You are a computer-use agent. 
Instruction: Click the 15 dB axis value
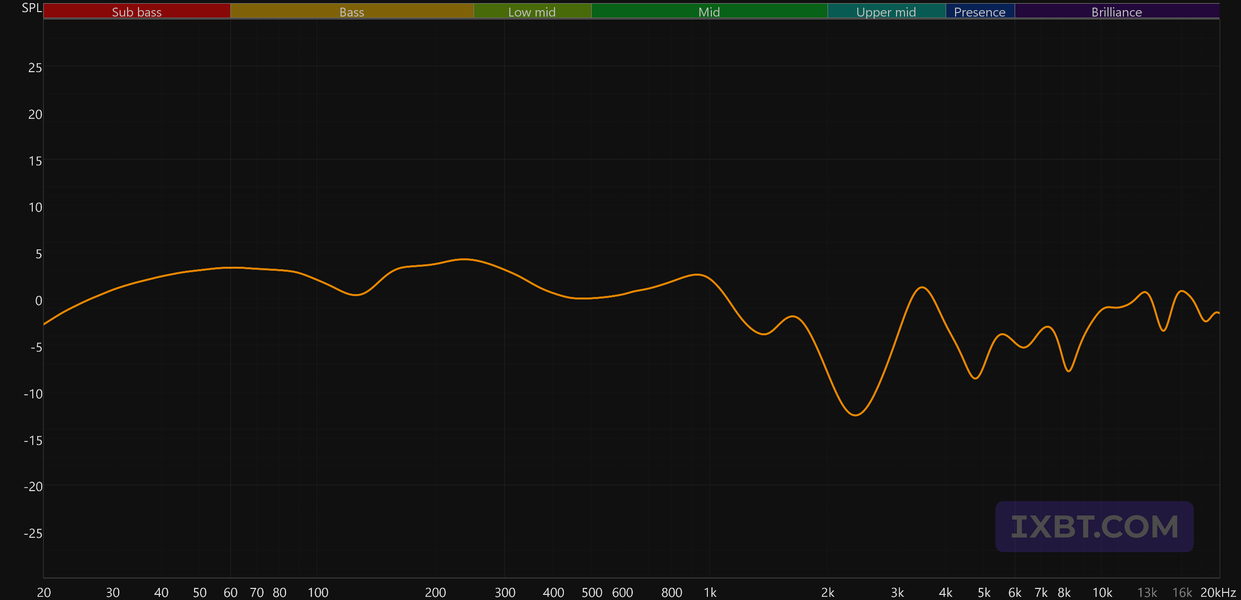(35, 161)
